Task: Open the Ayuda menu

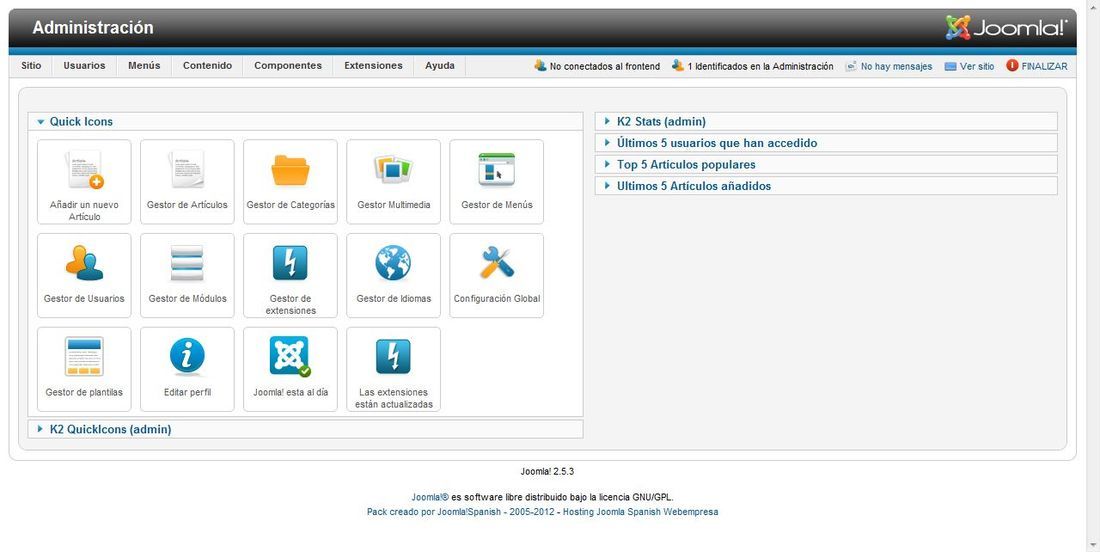Action: [x=440, y=65]
